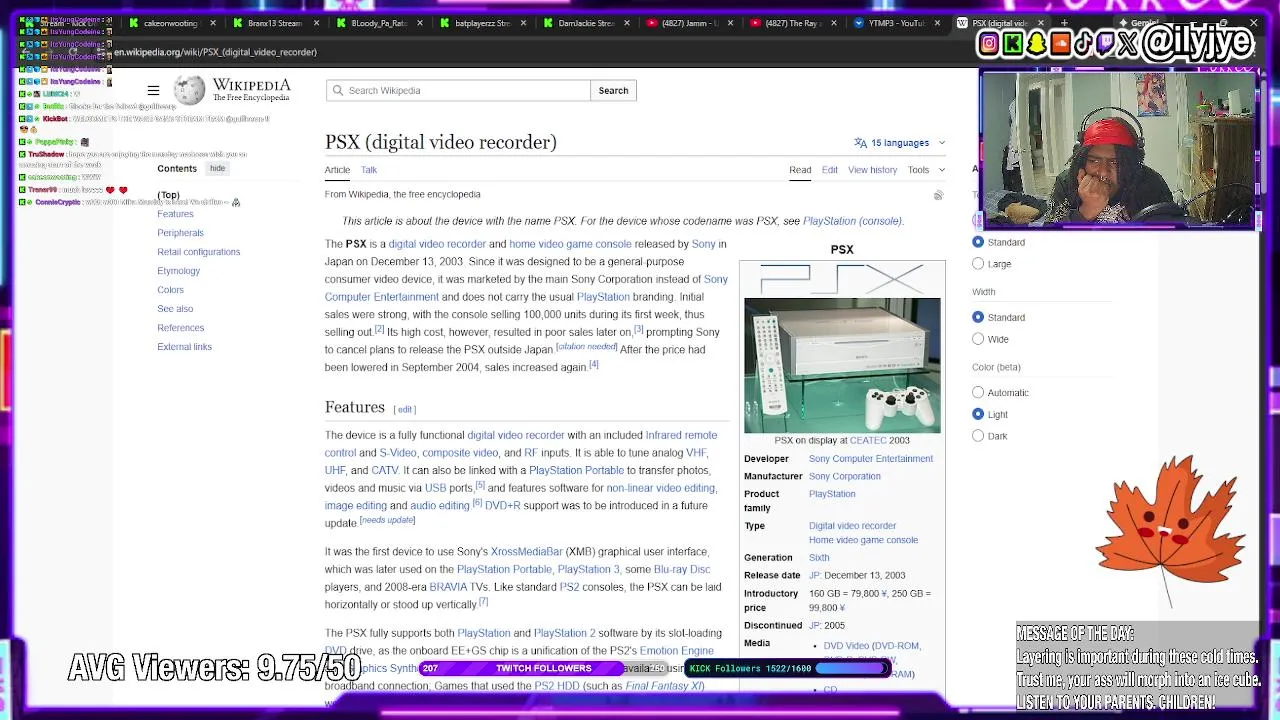This screenshot has width=1280, height=720.
Task: Open the Final Fantasy XI link
Action: click(x=664, y=686)
